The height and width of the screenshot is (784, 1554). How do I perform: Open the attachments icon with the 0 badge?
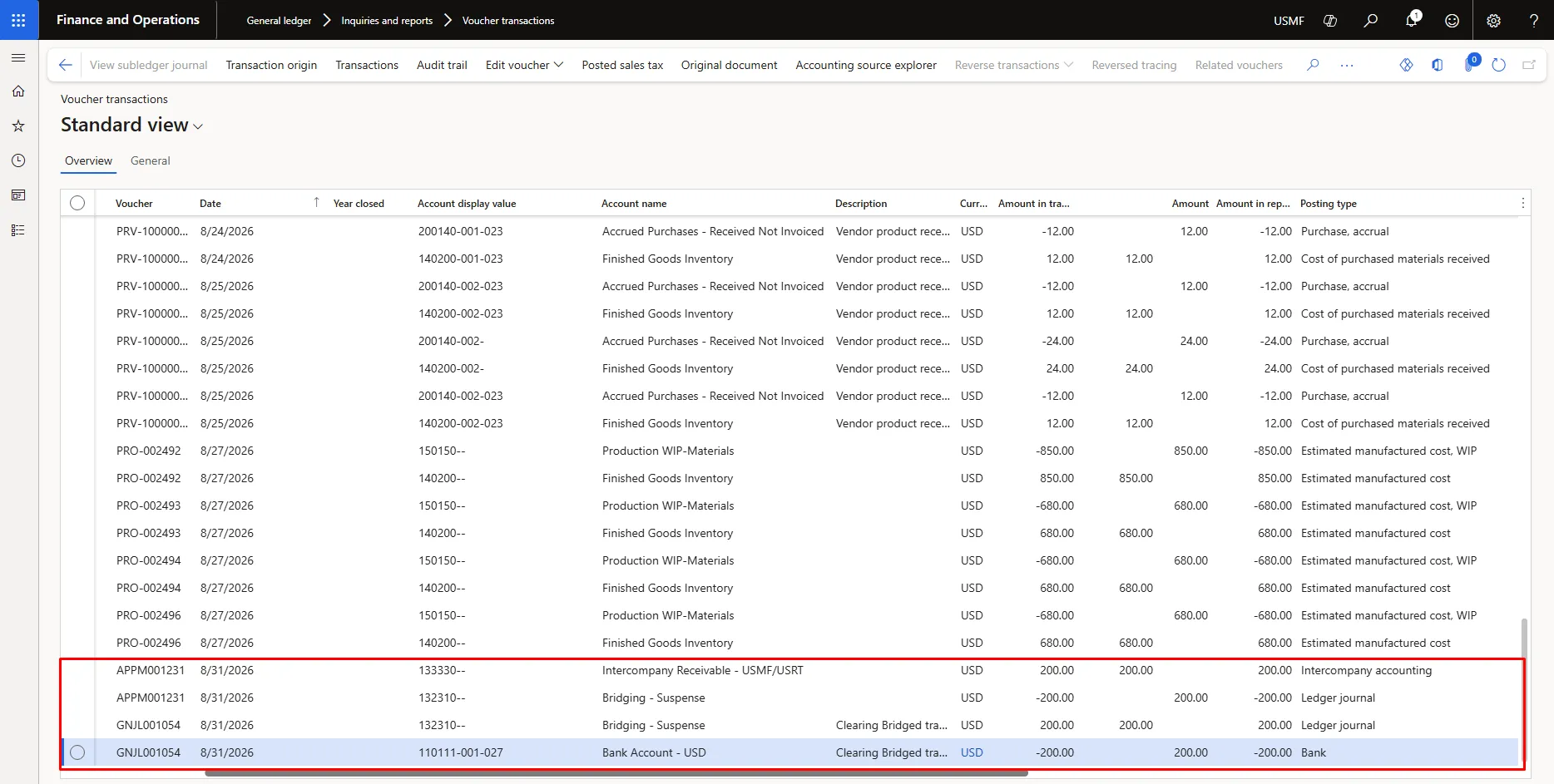(x=1470, y=63)
